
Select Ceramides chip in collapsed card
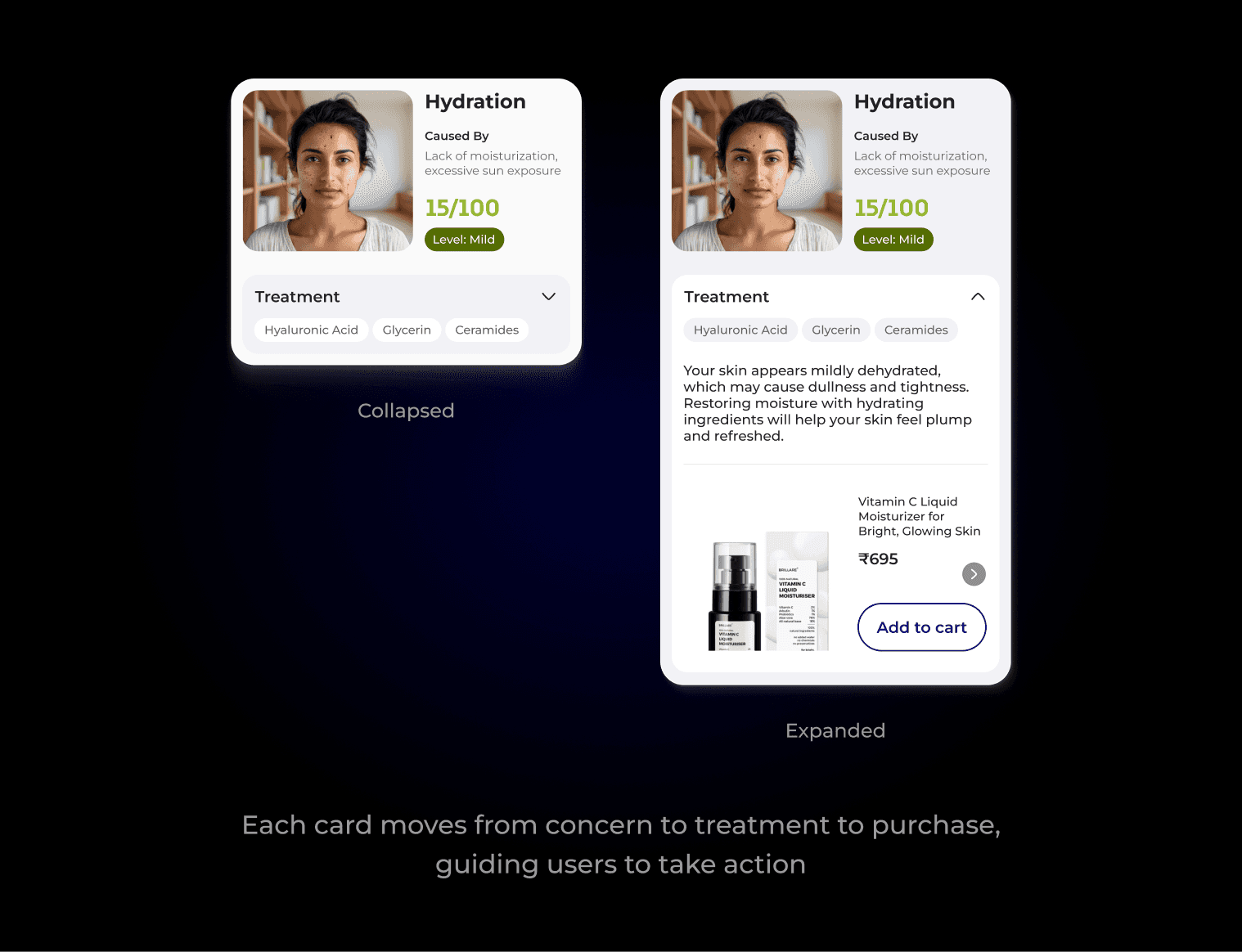(x=487, y=330)
